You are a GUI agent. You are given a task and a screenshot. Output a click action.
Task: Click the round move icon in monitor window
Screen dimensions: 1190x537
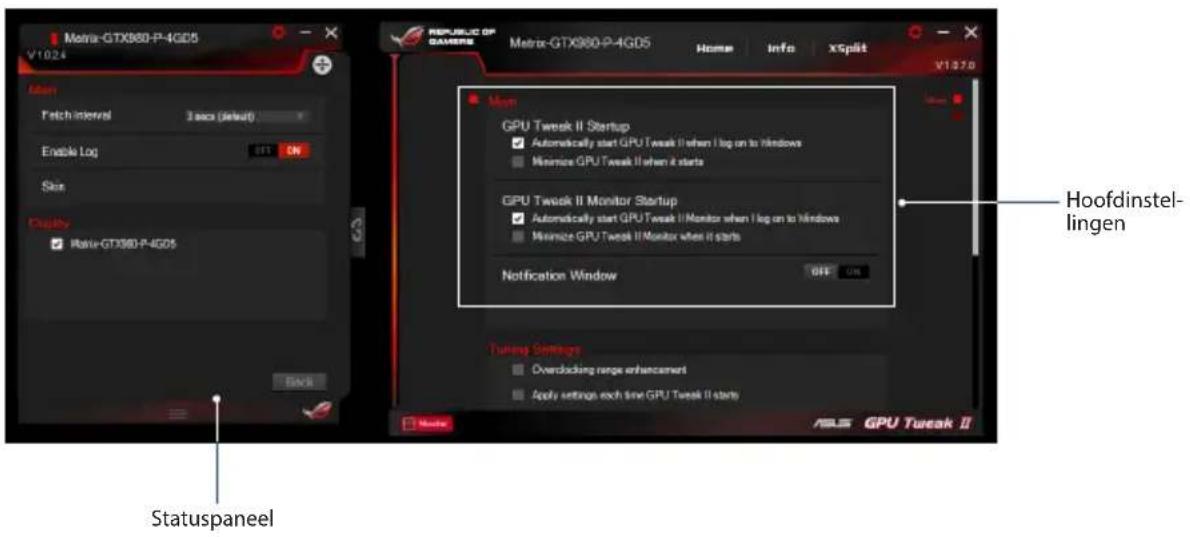coord(323,65)
